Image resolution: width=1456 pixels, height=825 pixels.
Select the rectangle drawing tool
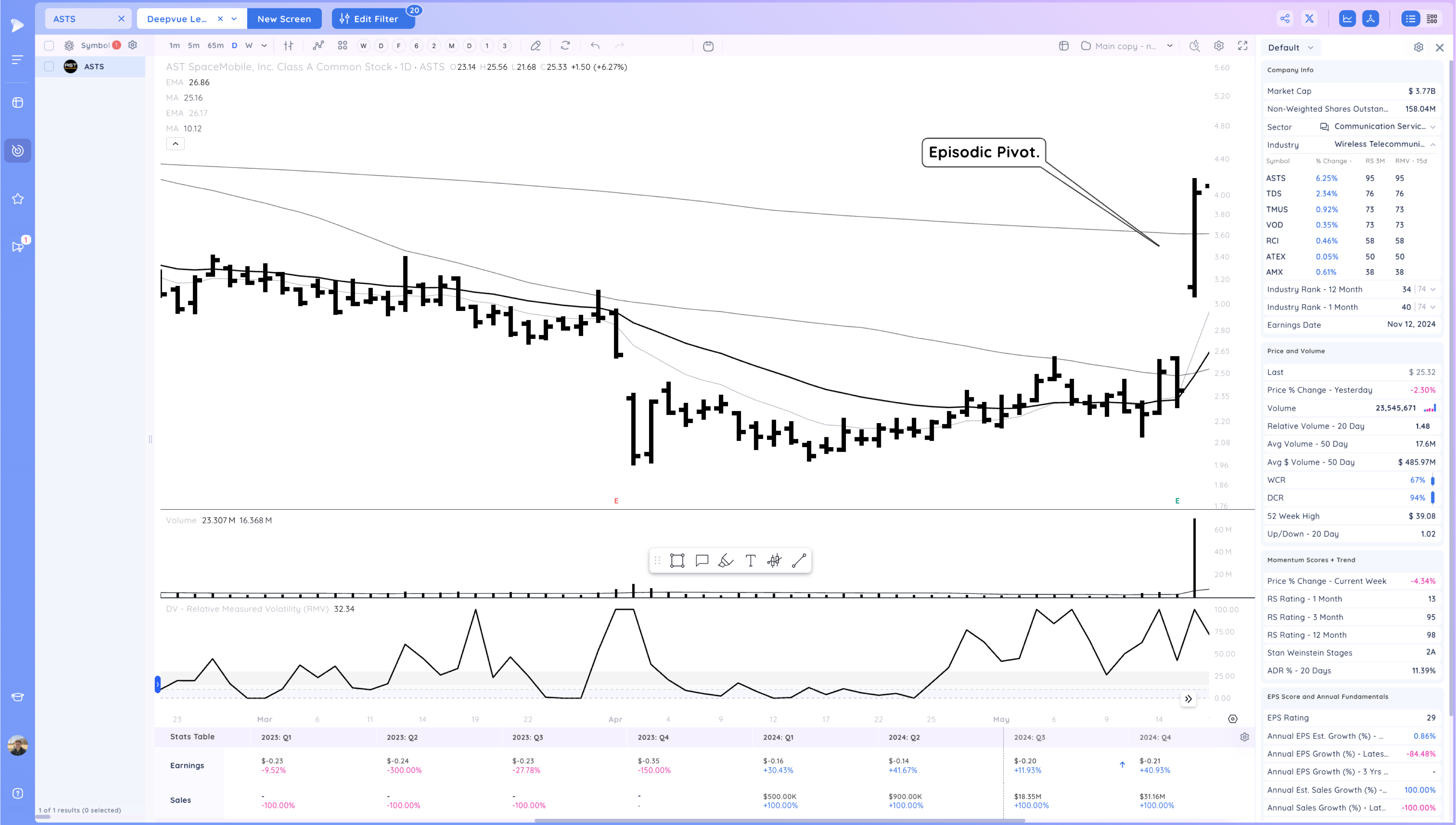677,560
